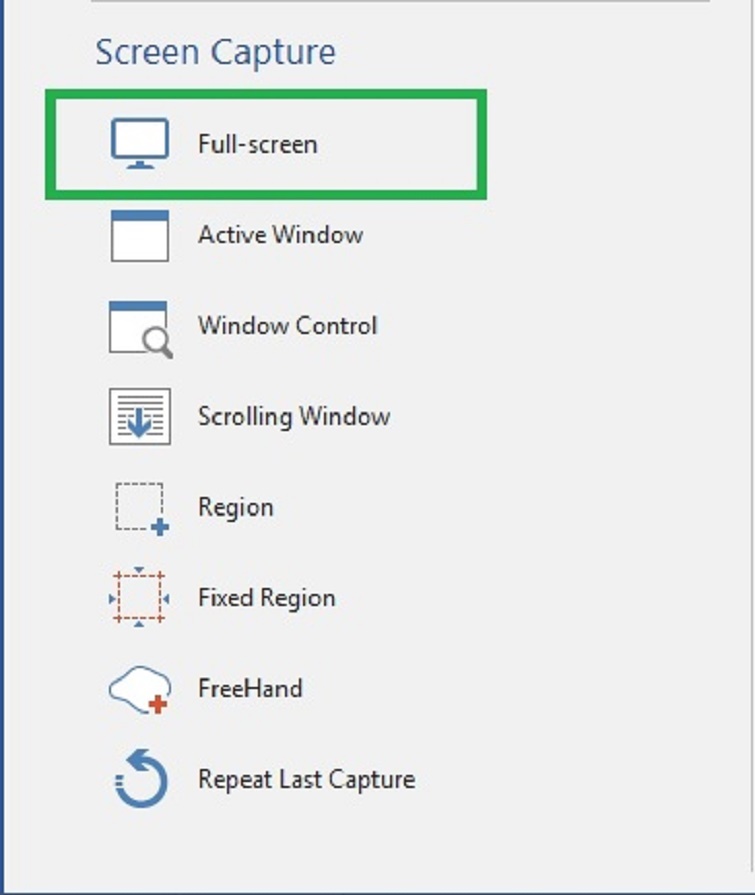Image resolution: width=755 pixels, height=895 pixels.
Task: Click the red plus on the FreeHand icon
Action: tap(157, 705)
